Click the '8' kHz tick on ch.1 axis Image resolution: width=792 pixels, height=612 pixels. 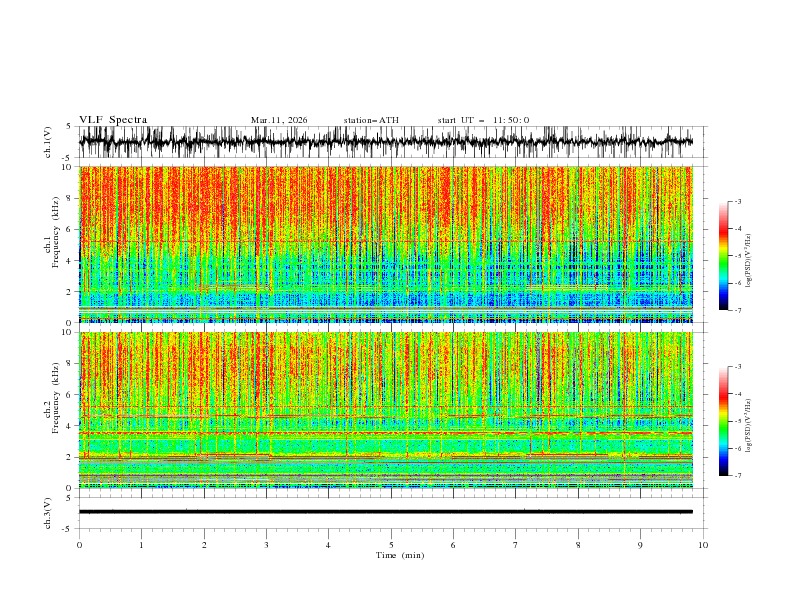pyautogui.click(x=70, y=198)
